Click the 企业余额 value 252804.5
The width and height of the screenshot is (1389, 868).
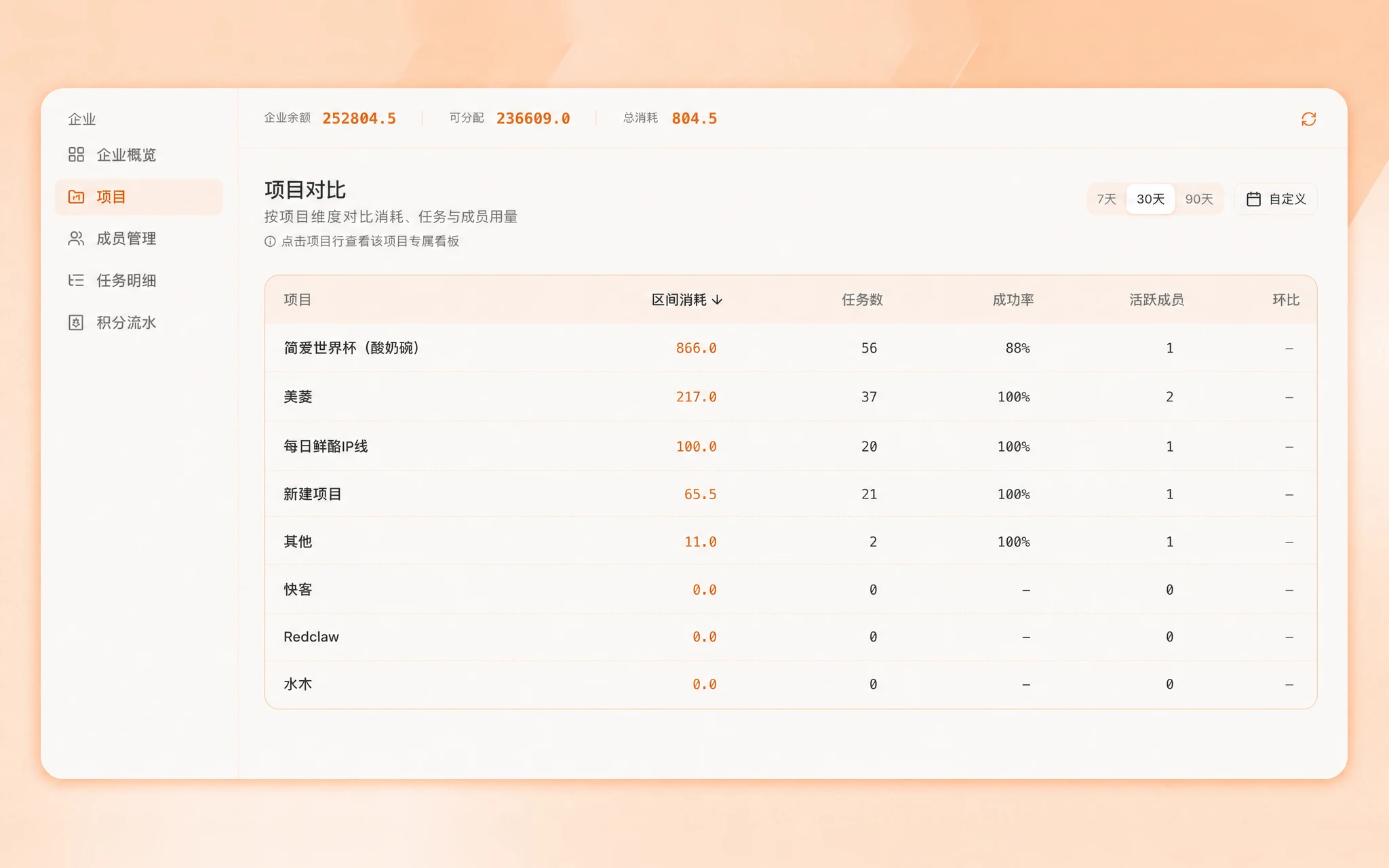point(359,119)
